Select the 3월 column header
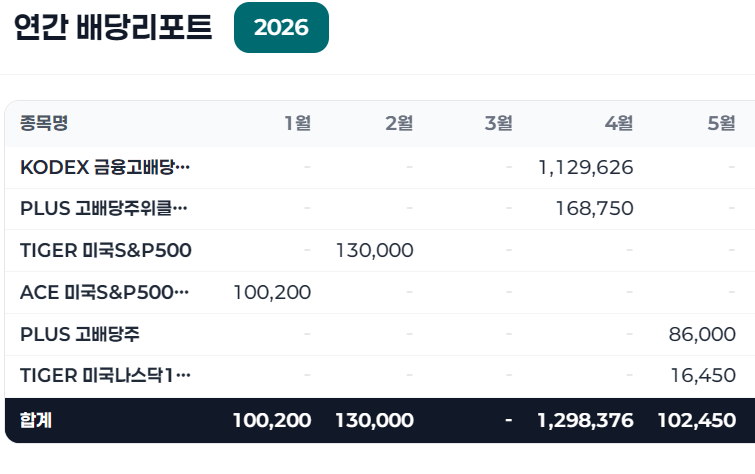 coord(498,123)
